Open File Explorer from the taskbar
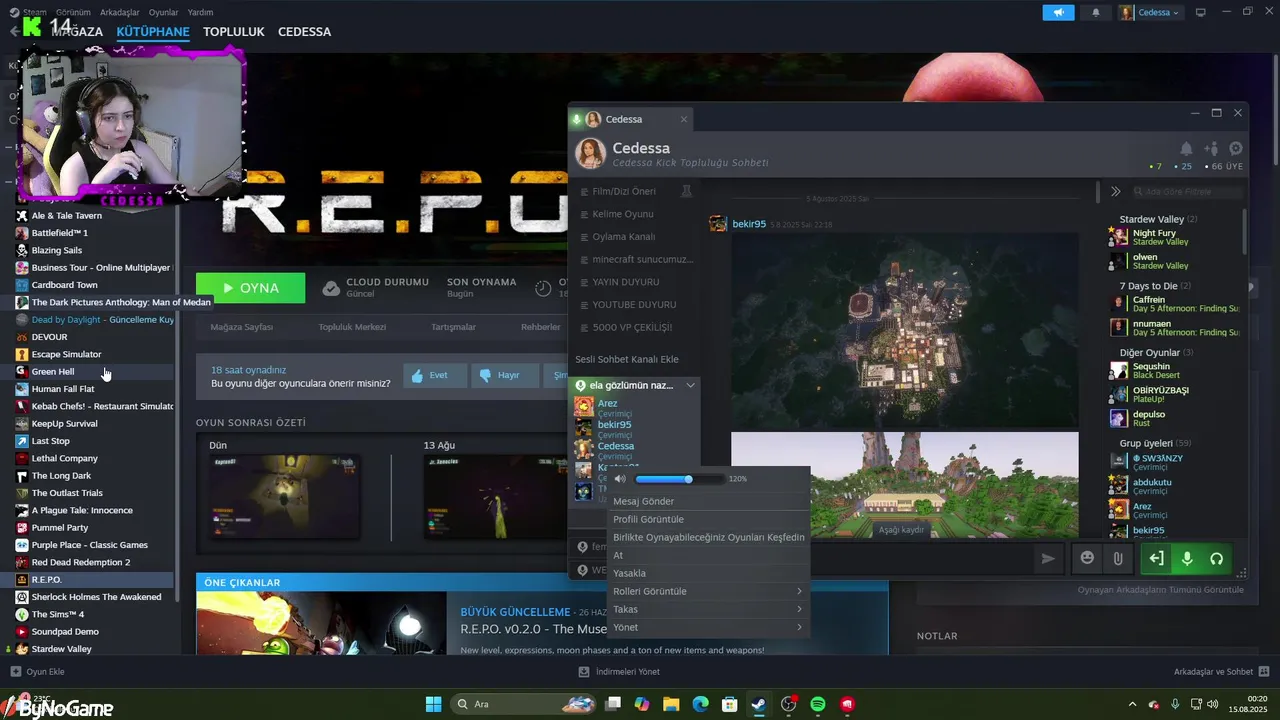Viewport: 1280px width, 720px height. (x=671, y=704)
